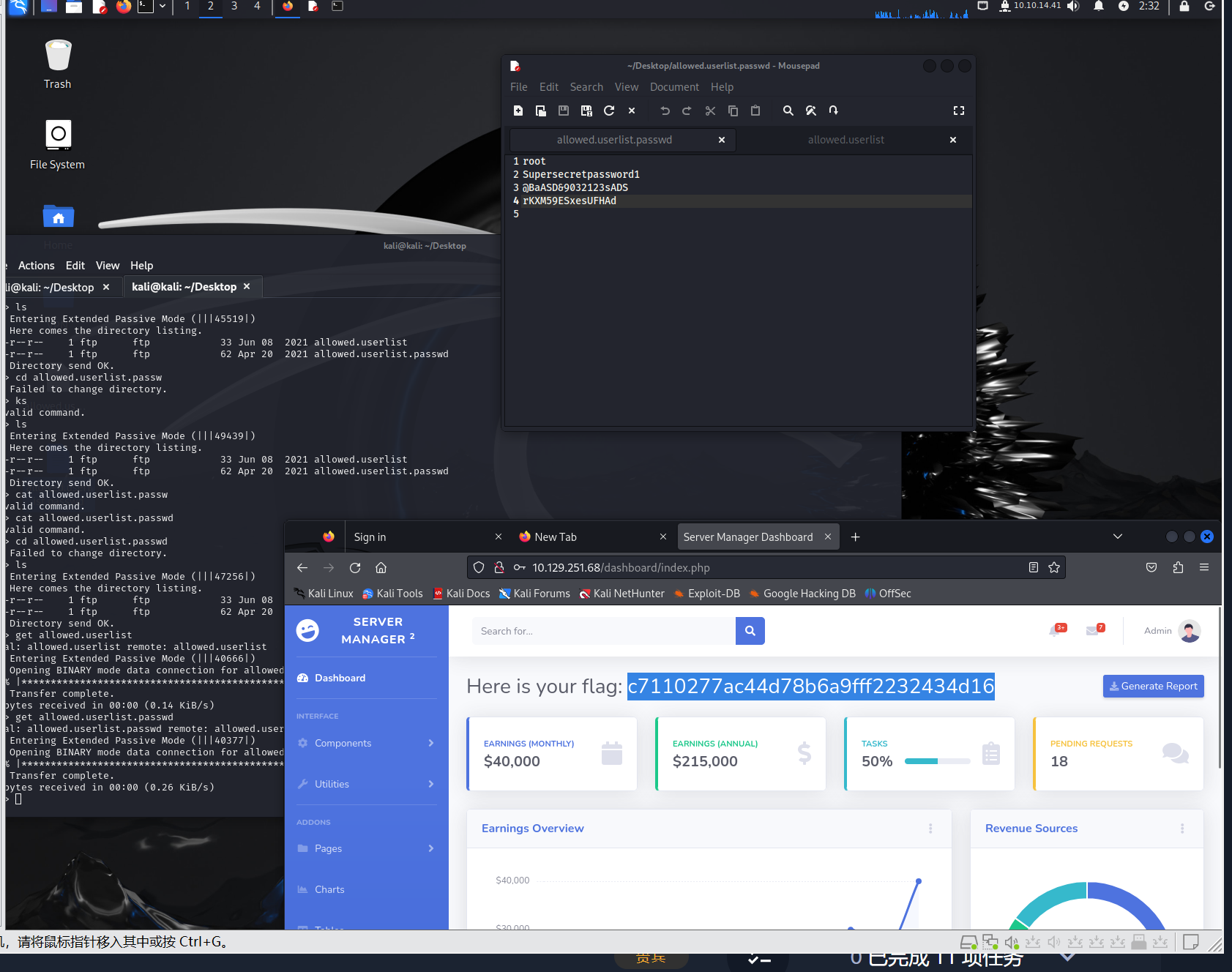1232x972 pixels.
Task: Open the Earnings Overview three-dot menu
Action: coord(930,829)
